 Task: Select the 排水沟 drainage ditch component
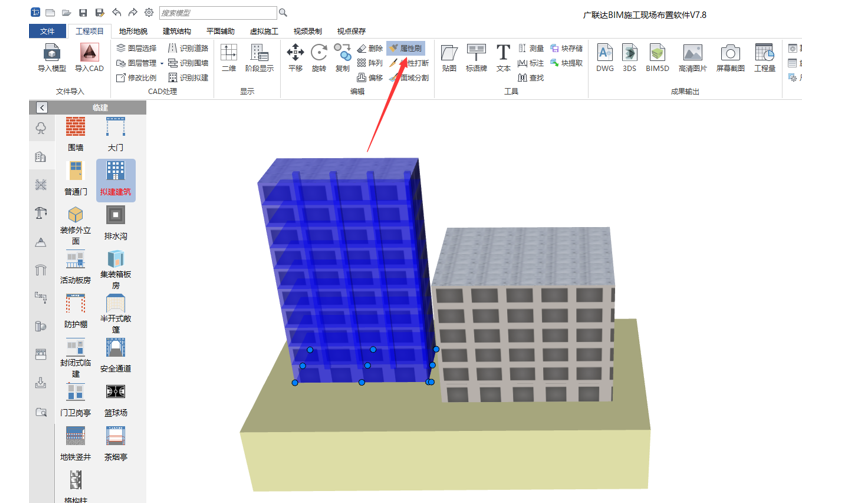[115, 223]
